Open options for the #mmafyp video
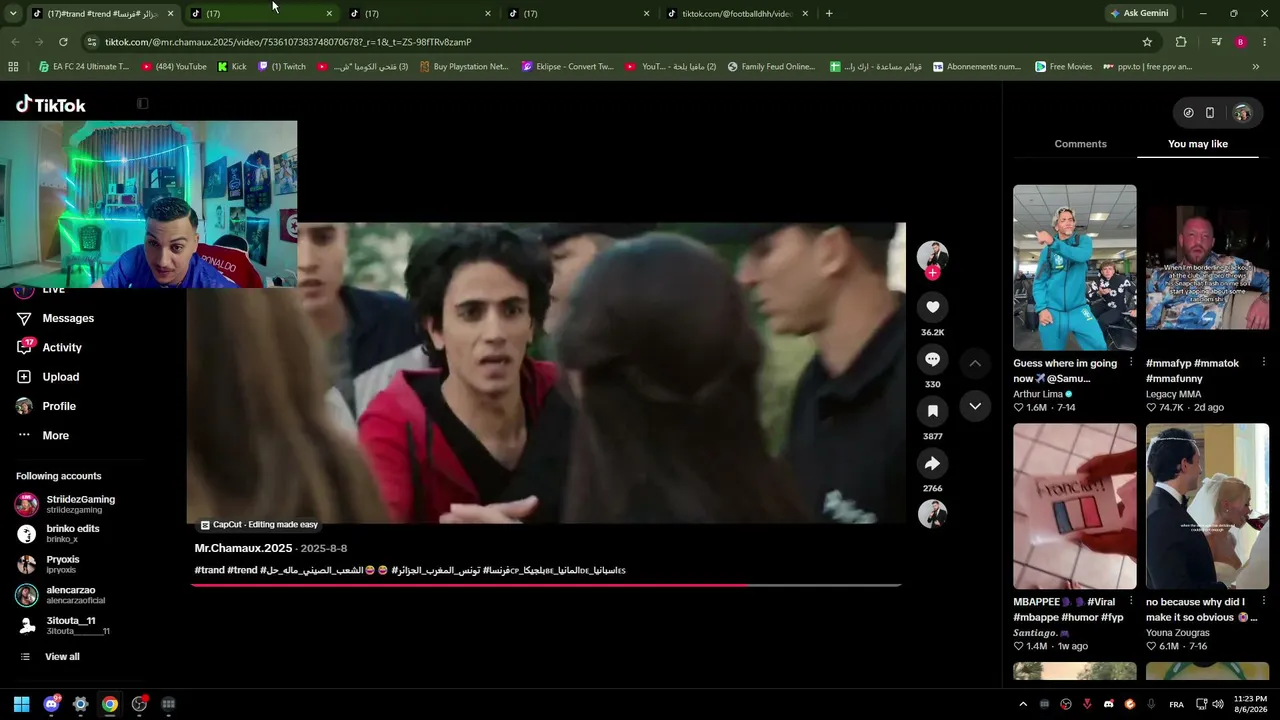The height and width of the screenshot is (720, 1280). 1263,363
